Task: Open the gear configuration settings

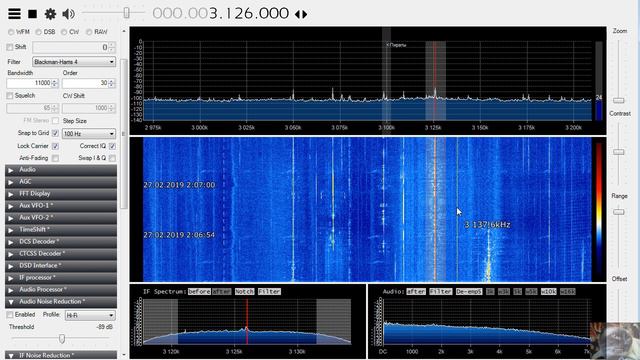Action: [50, 14]
